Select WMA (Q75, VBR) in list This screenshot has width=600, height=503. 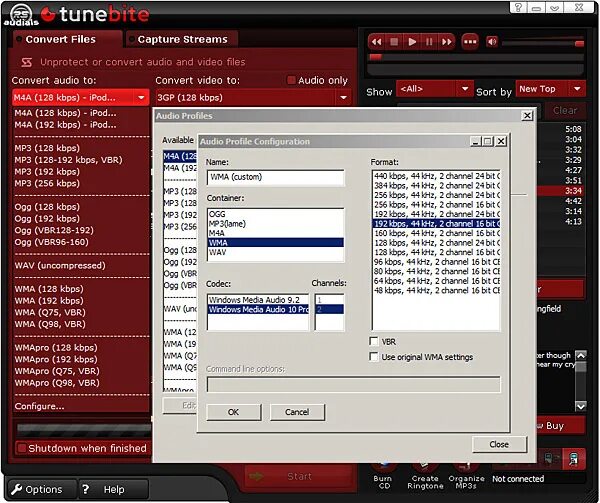coord(50,312)
